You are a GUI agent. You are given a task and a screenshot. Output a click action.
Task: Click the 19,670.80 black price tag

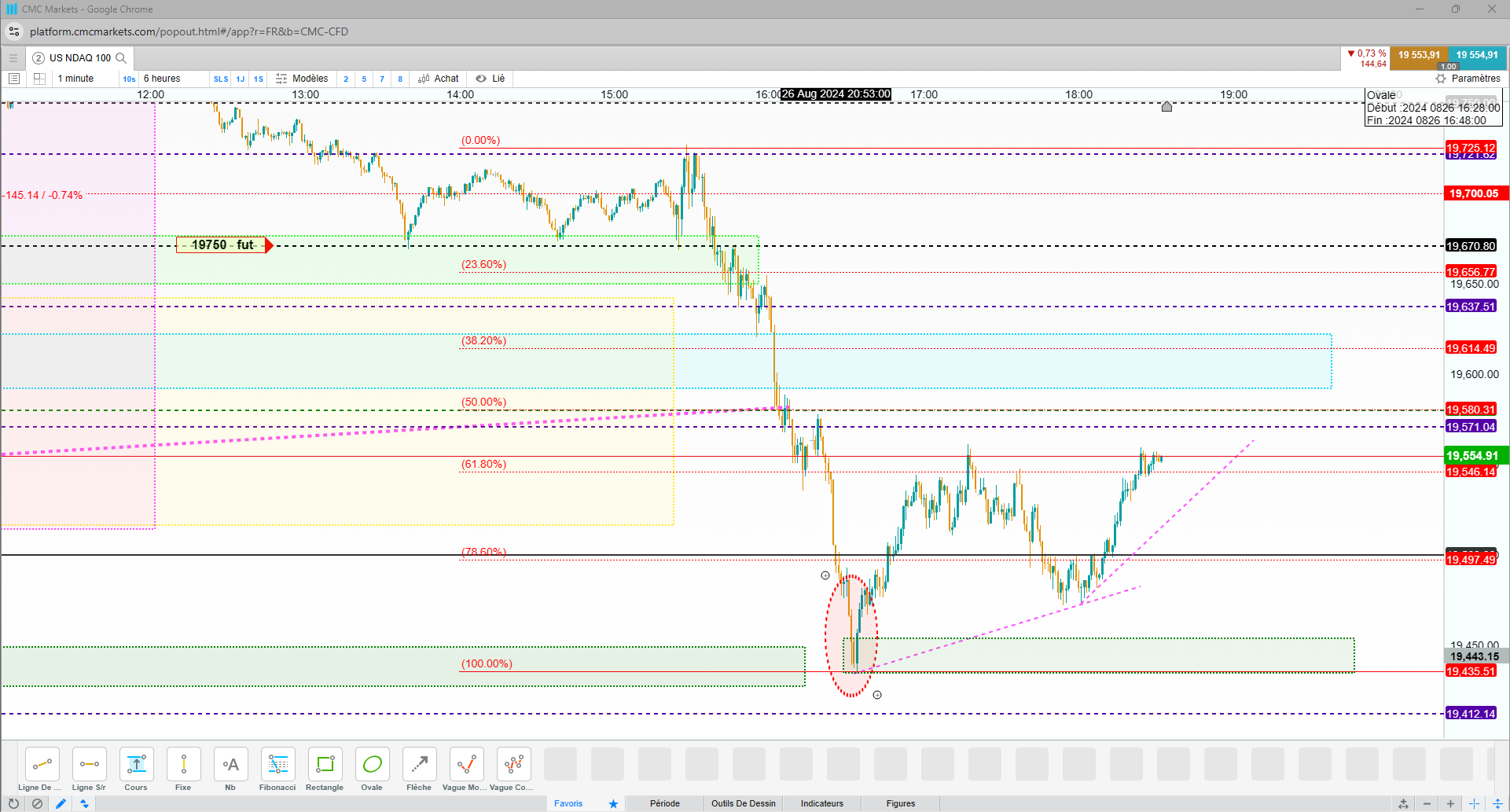pyautogui.click(x=1471, y=246)
